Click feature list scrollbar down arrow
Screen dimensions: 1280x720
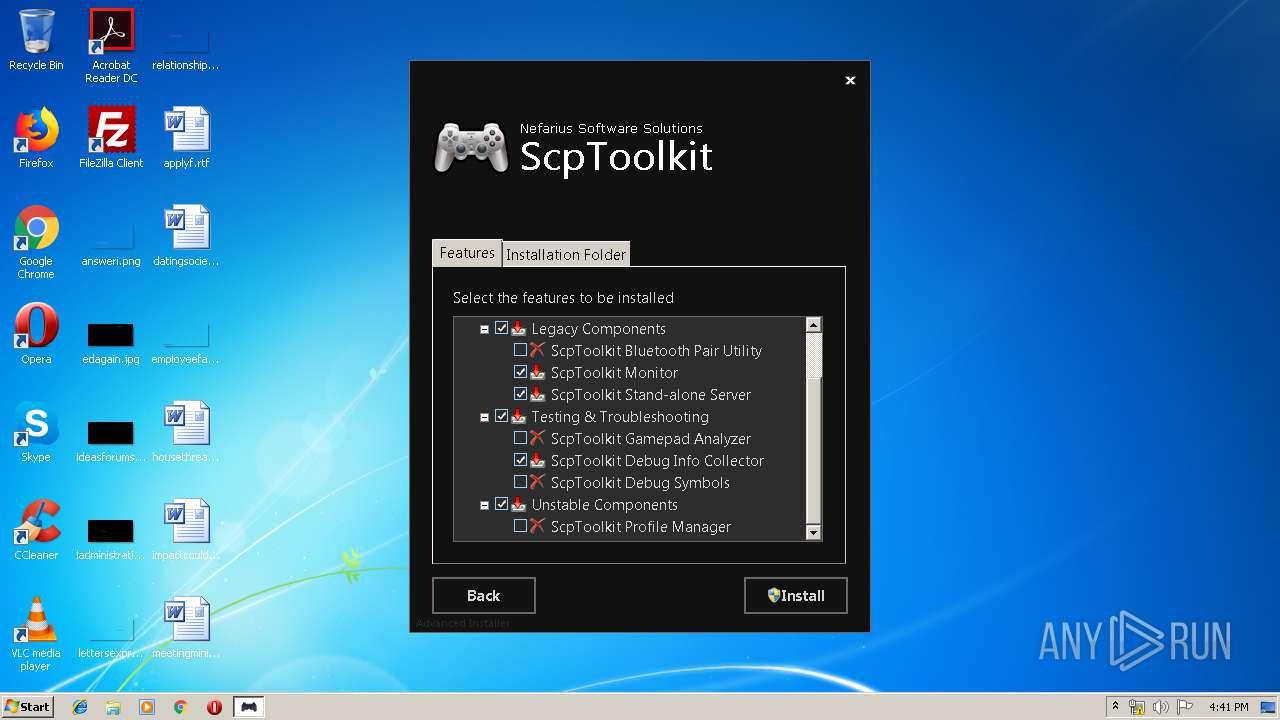pos(813,533)
